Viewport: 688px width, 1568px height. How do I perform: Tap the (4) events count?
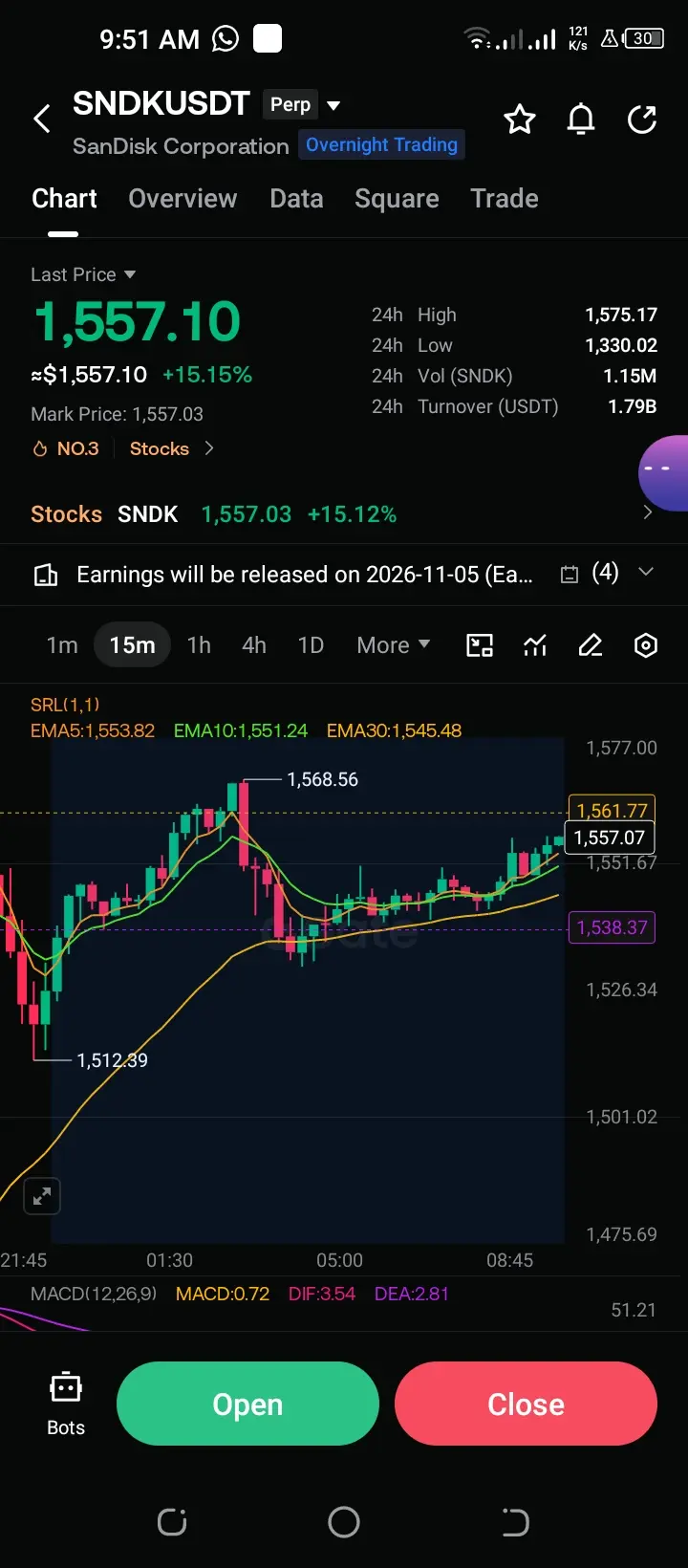tap(605, 573)
